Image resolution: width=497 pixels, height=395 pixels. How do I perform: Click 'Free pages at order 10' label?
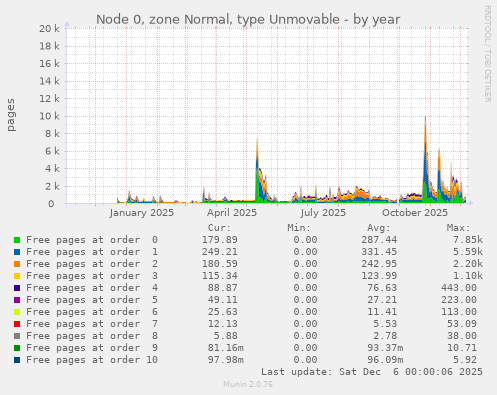tap(92, 360)
